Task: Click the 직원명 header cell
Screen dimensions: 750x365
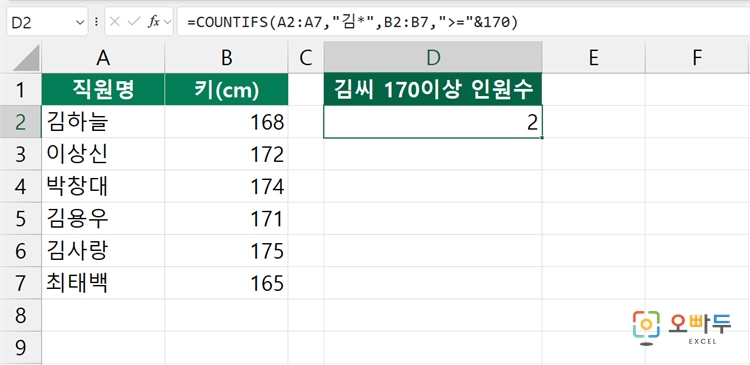Action: click(x=103, y=89)
